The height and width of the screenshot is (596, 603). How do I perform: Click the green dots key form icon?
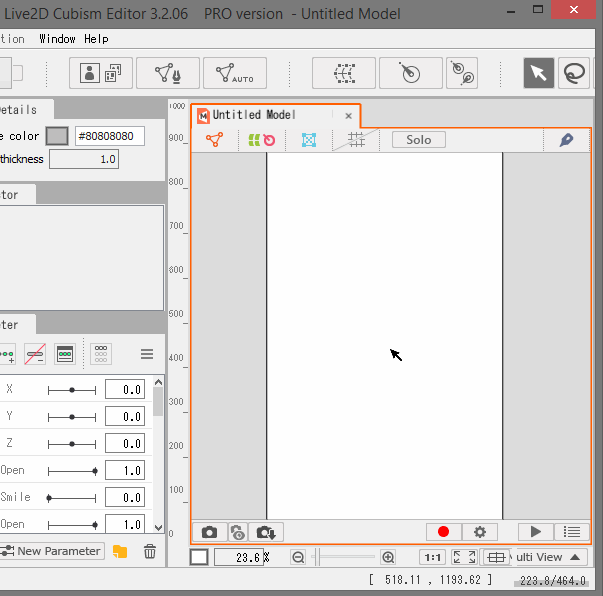(x=65, y=354)
